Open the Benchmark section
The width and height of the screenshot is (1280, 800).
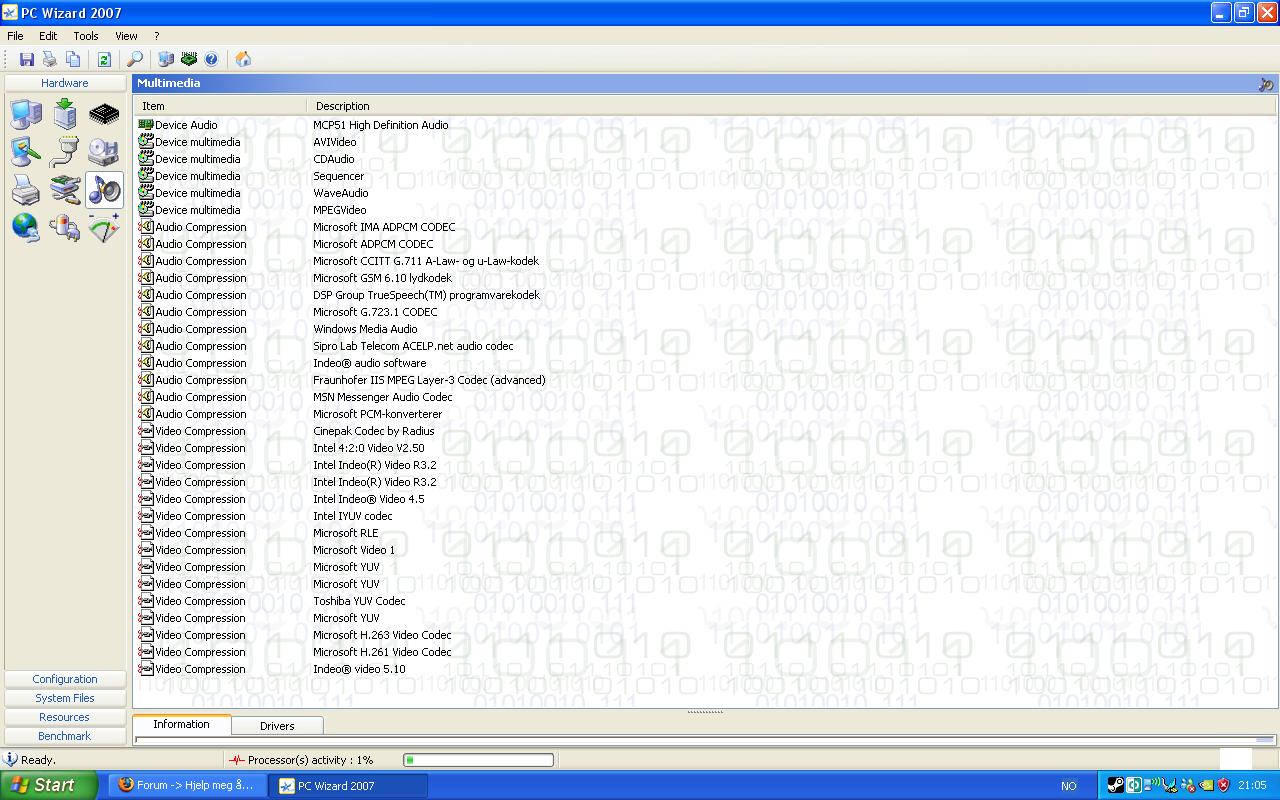point(65,736)
